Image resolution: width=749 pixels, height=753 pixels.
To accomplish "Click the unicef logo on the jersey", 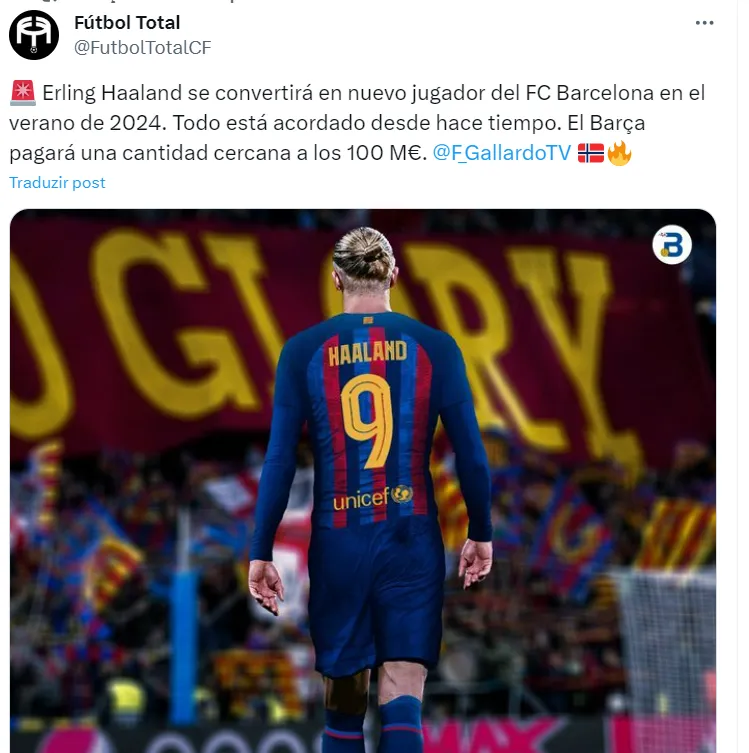I will (x=373, y=498).
